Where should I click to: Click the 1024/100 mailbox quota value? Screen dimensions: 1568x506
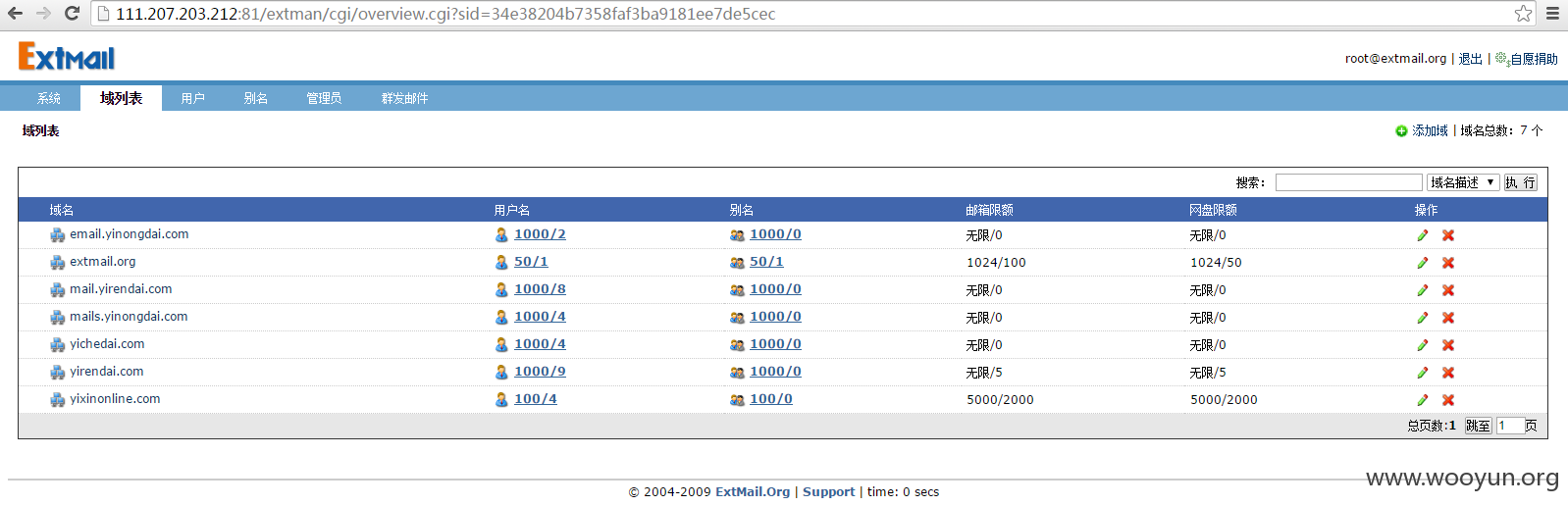coord(996,263)
